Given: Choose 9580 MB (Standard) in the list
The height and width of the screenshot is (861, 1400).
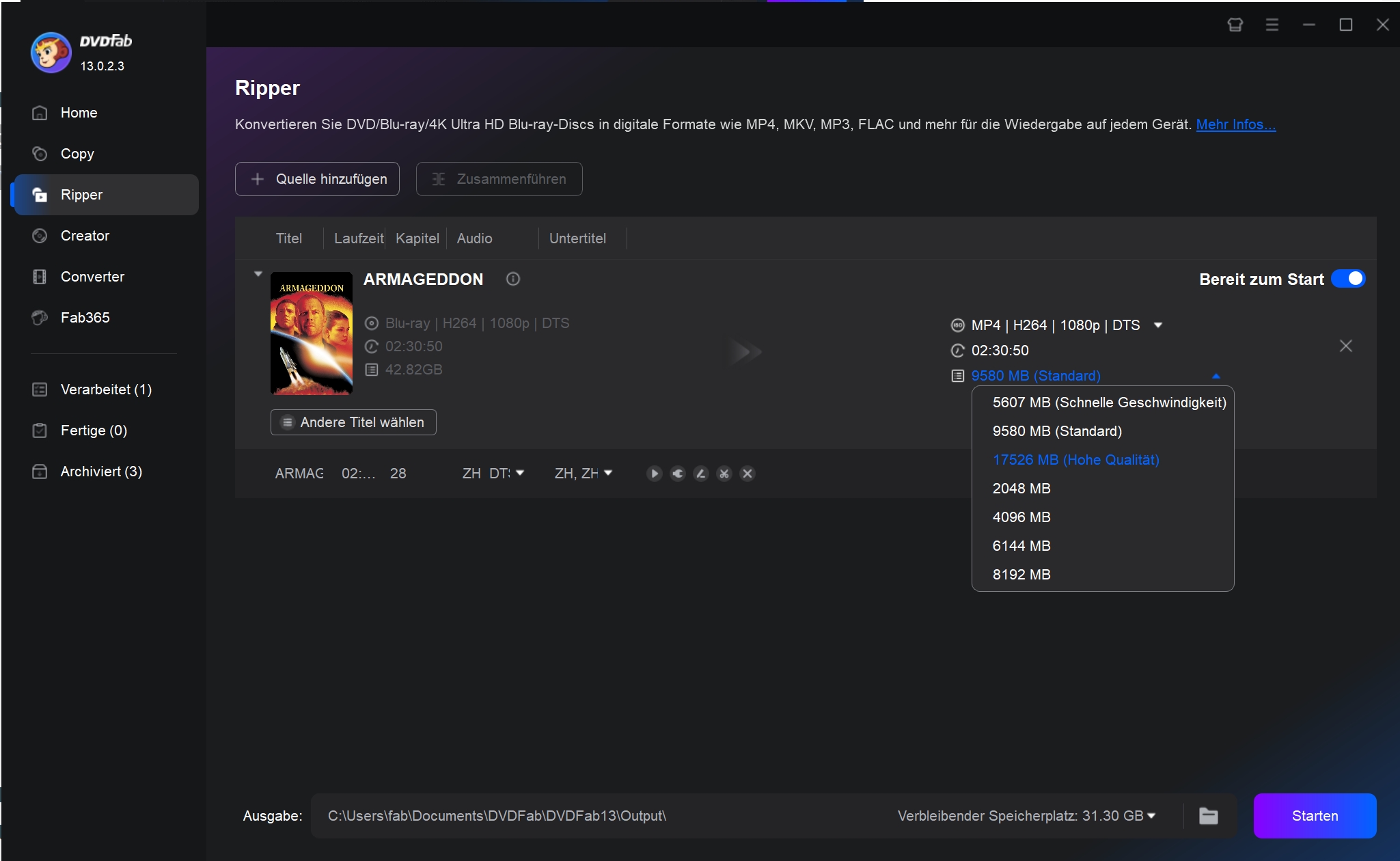Looking at the screenshot, I should [x=1103, y=431].
